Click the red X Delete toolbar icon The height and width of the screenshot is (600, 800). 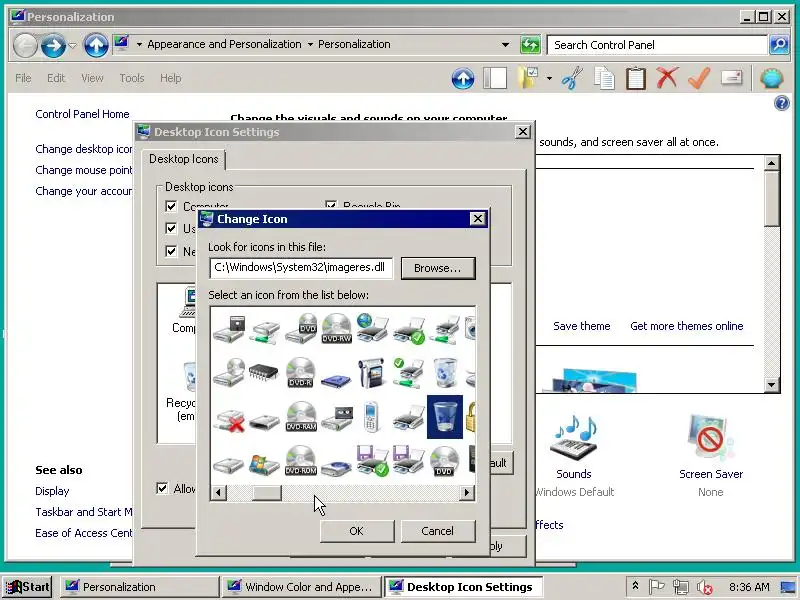[667, 78]
